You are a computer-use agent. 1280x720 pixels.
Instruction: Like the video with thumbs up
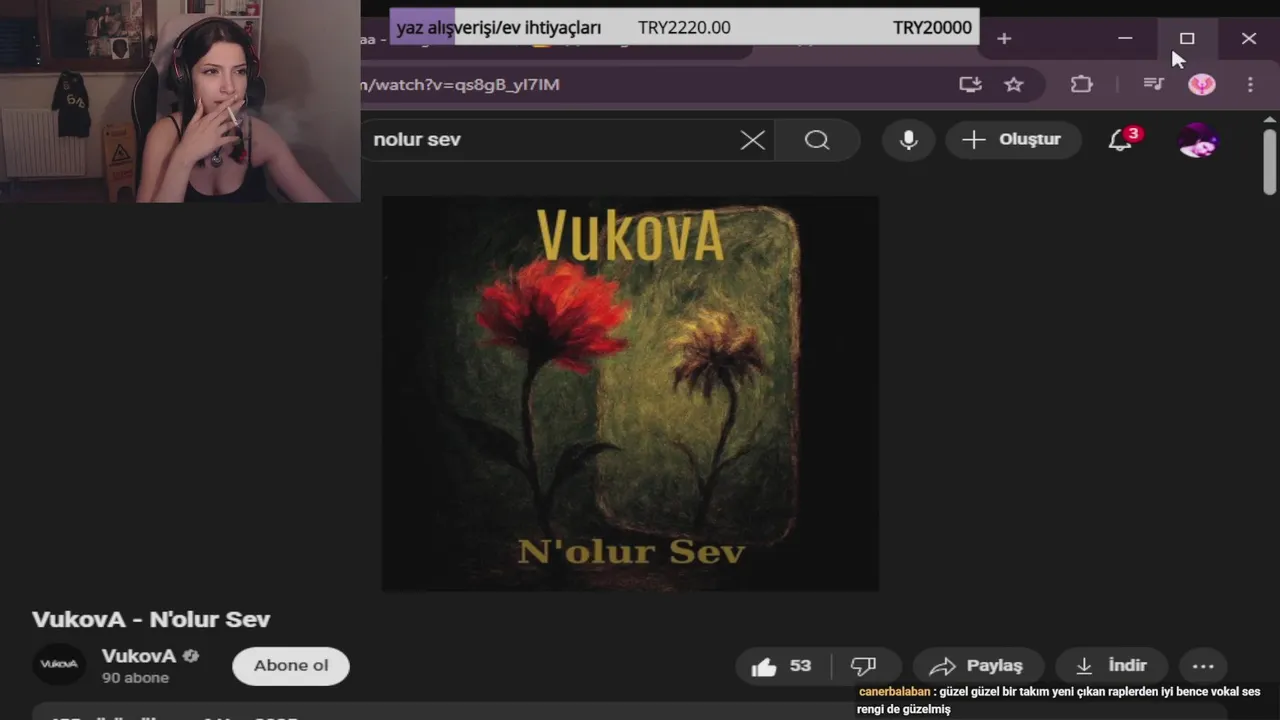[785, 666]
